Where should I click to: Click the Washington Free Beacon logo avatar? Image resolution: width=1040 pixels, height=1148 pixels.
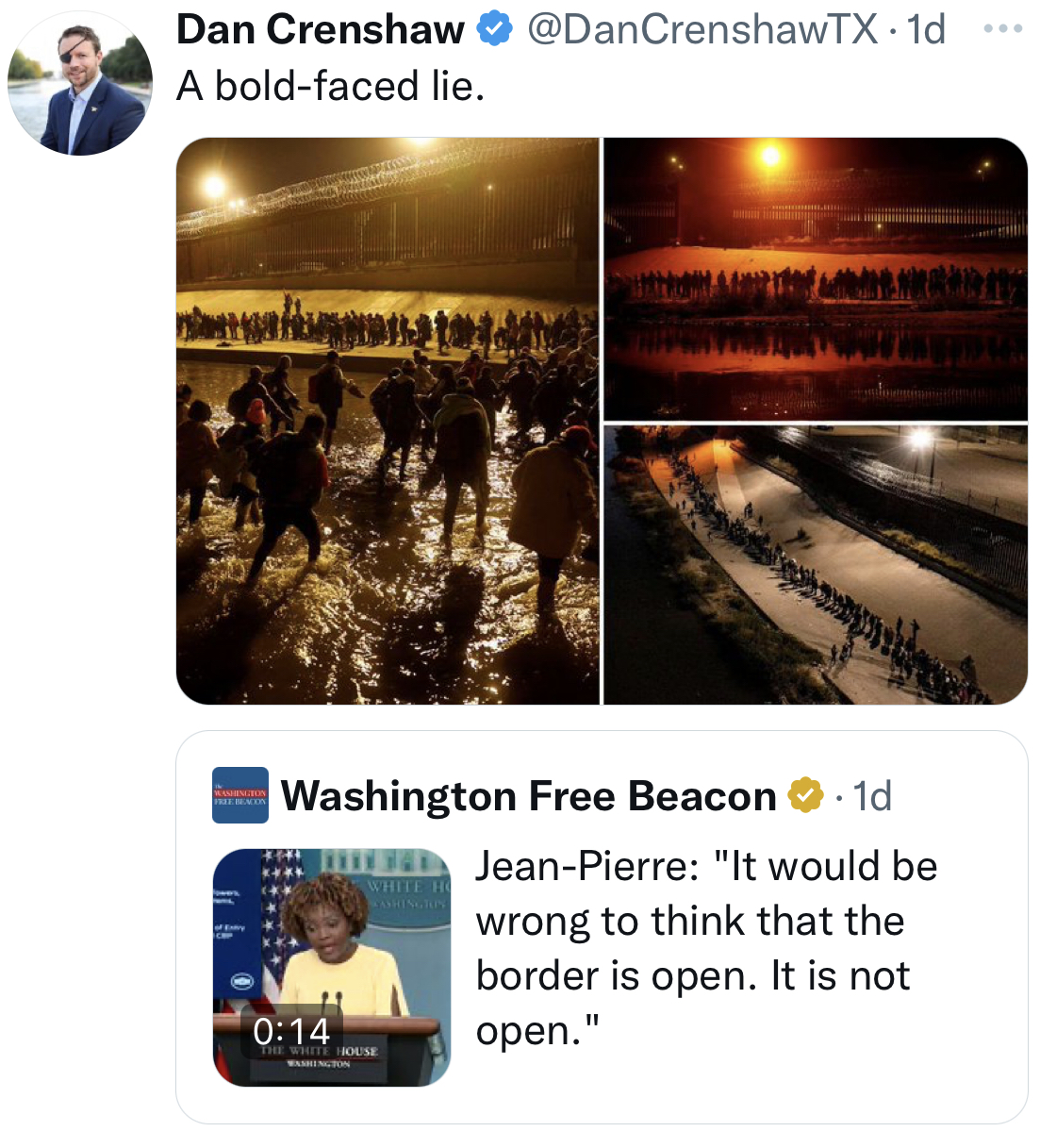pos(240,795)
